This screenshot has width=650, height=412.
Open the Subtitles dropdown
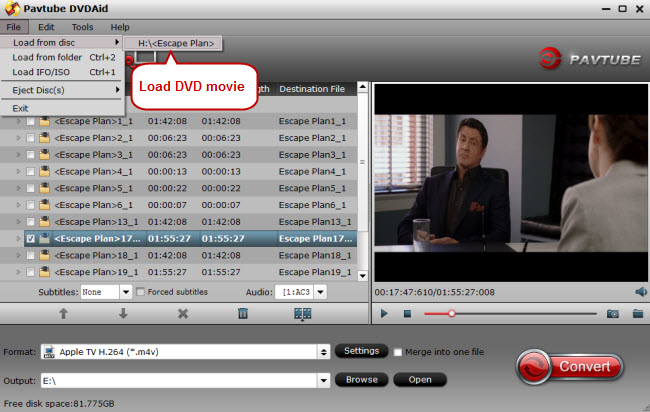(126, 292)
